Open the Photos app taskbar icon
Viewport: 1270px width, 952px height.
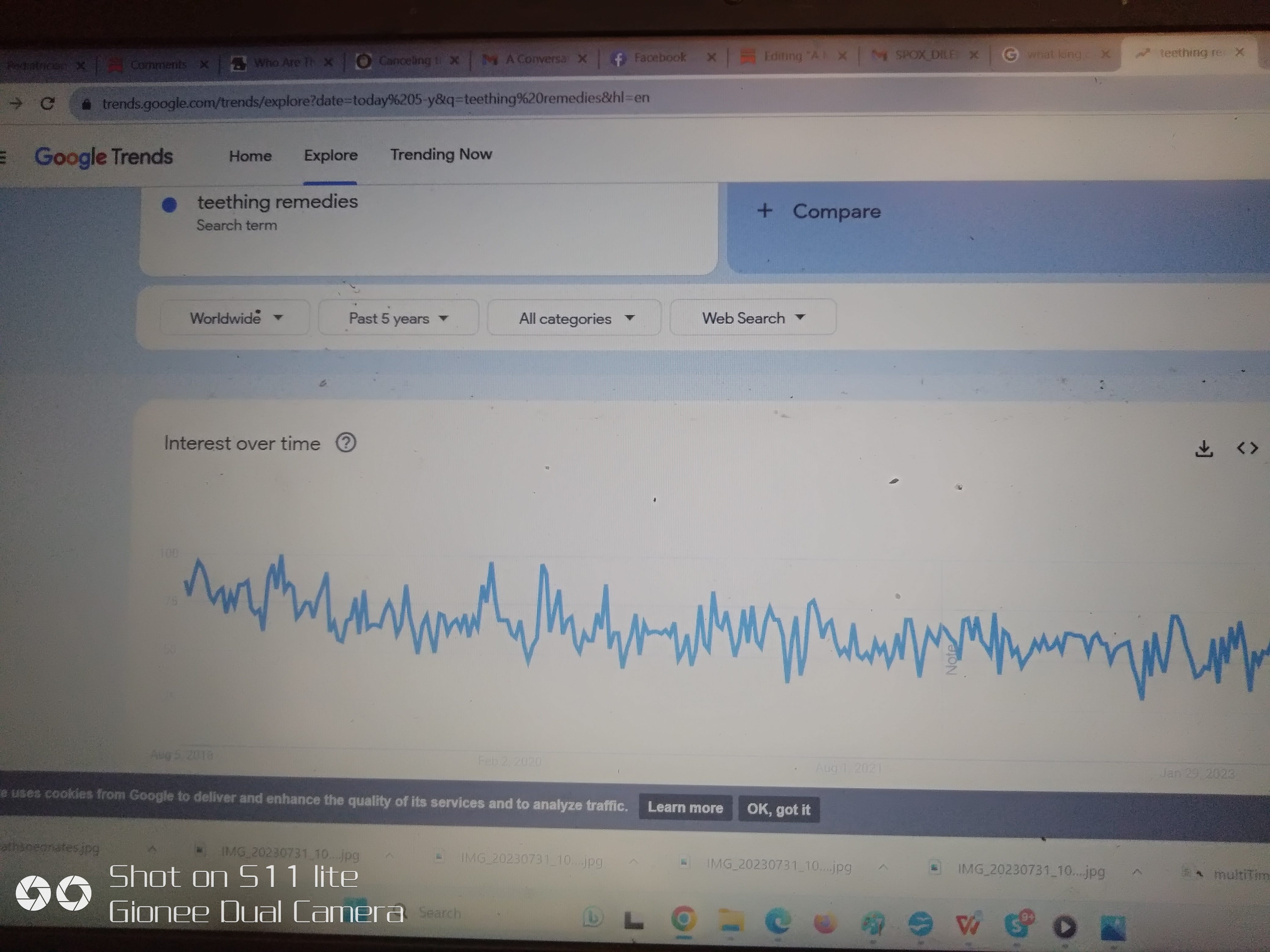click(x=1113, y=928)
